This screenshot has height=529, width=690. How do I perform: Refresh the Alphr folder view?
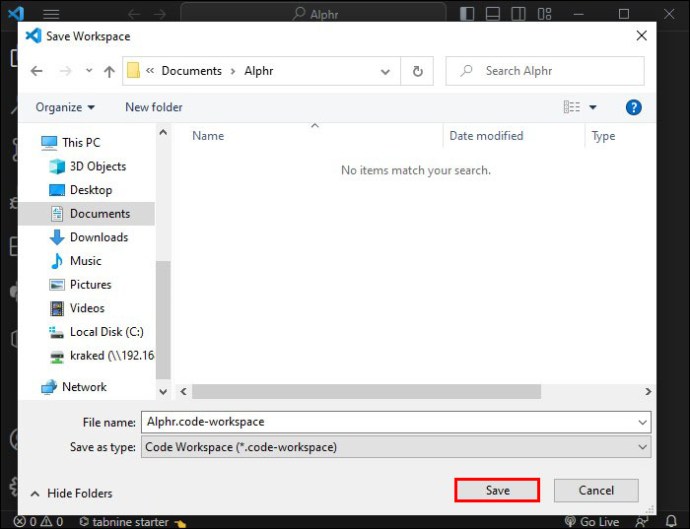point(417,71)
